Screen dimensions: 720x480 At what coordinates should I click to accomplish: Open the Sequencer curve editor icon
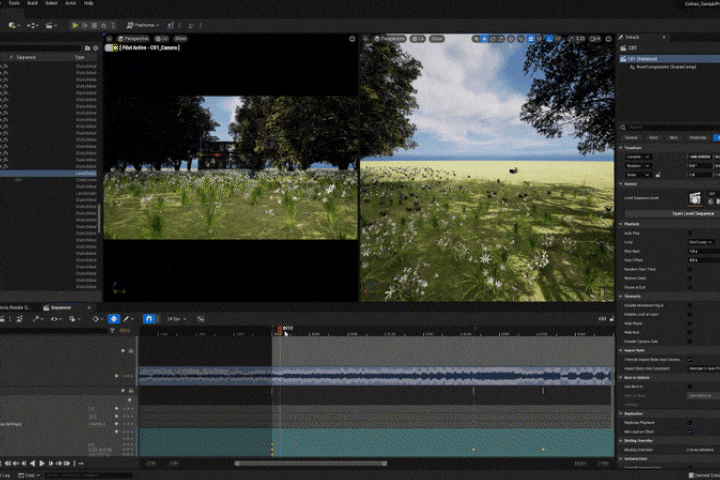[201, 319]
